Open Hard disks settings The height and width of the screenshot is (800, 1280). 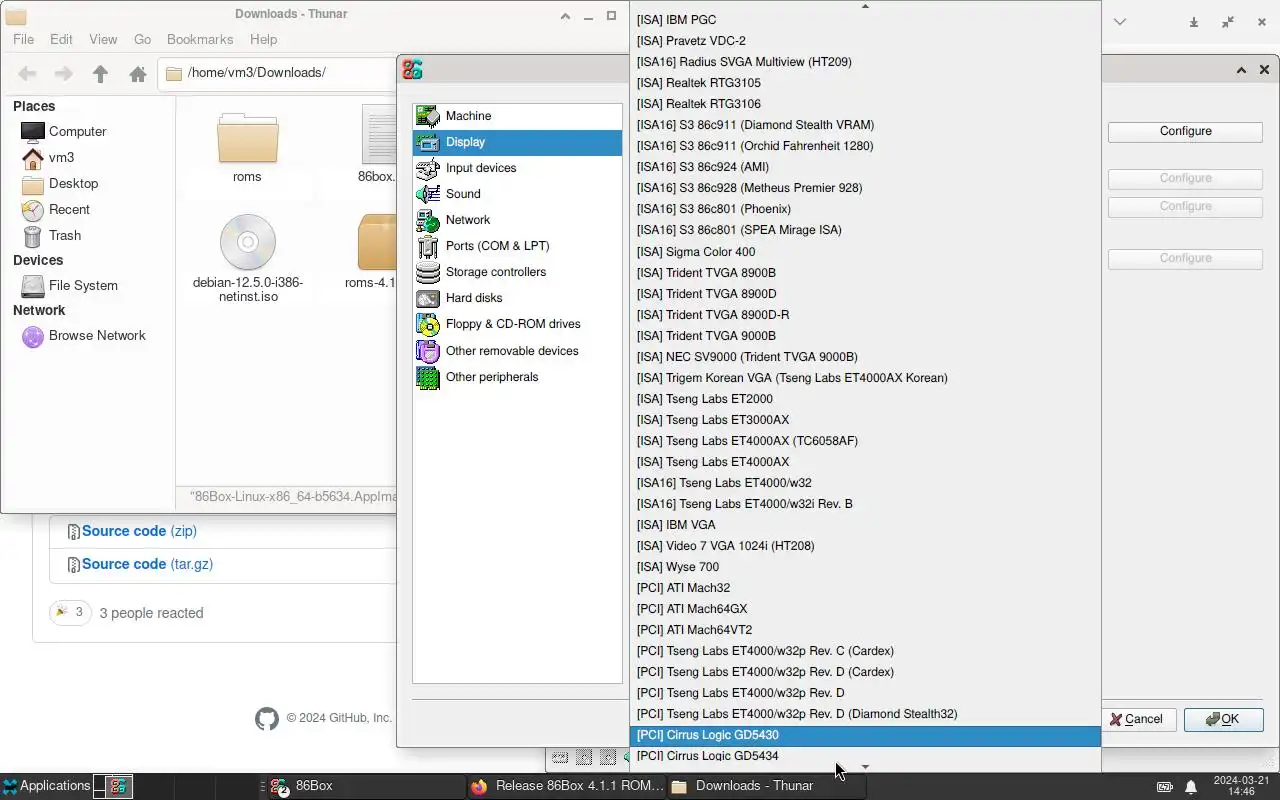[517, 298]
